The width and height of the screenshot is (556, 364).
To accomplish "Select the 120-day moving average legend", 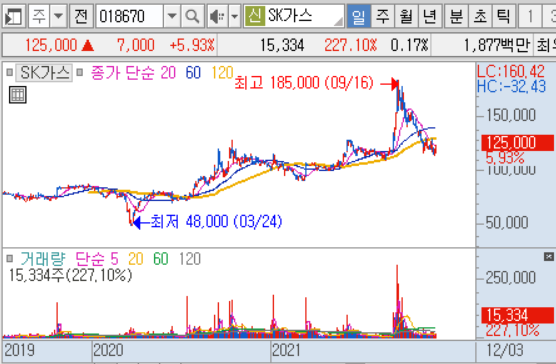I will pos(222,73).
